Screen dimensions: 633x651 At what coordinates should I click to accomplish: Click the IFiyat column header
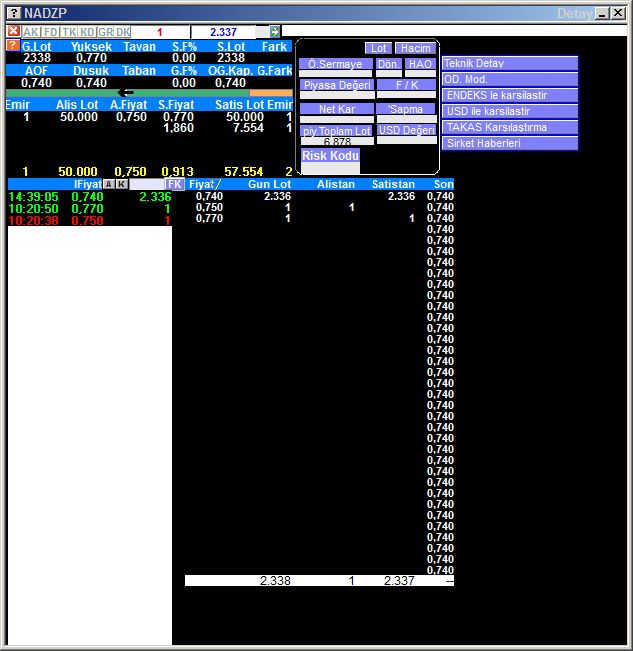coord(88,184)
